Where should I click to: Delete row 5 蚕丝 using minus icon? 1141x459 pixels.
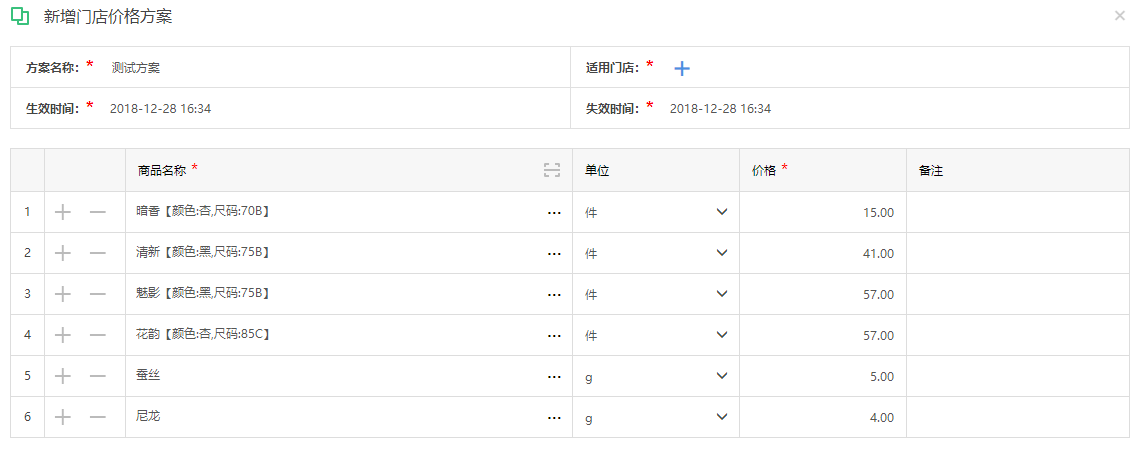(x=98, y=376)
